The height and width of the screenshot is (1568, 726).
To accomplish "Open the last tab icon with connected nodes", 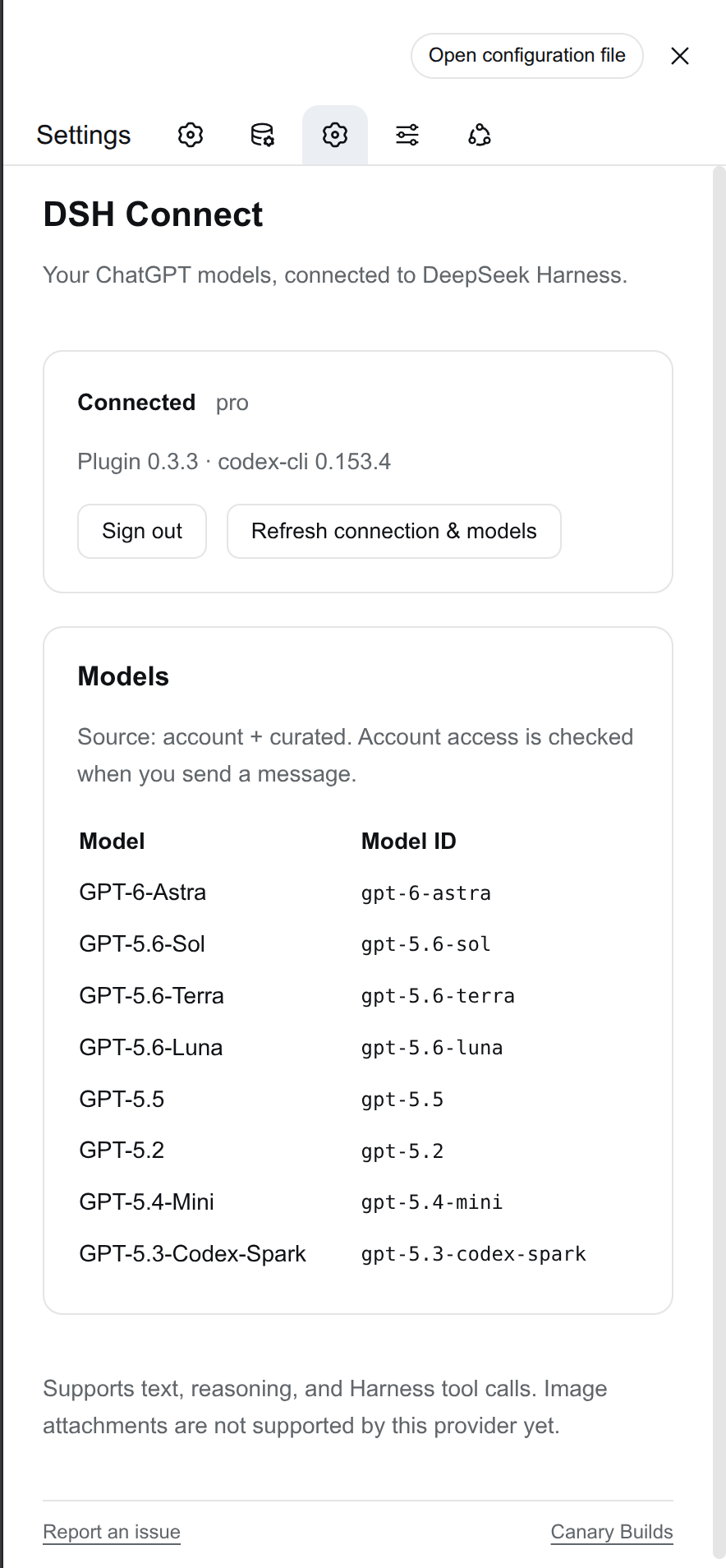I will tap(480, 135).
